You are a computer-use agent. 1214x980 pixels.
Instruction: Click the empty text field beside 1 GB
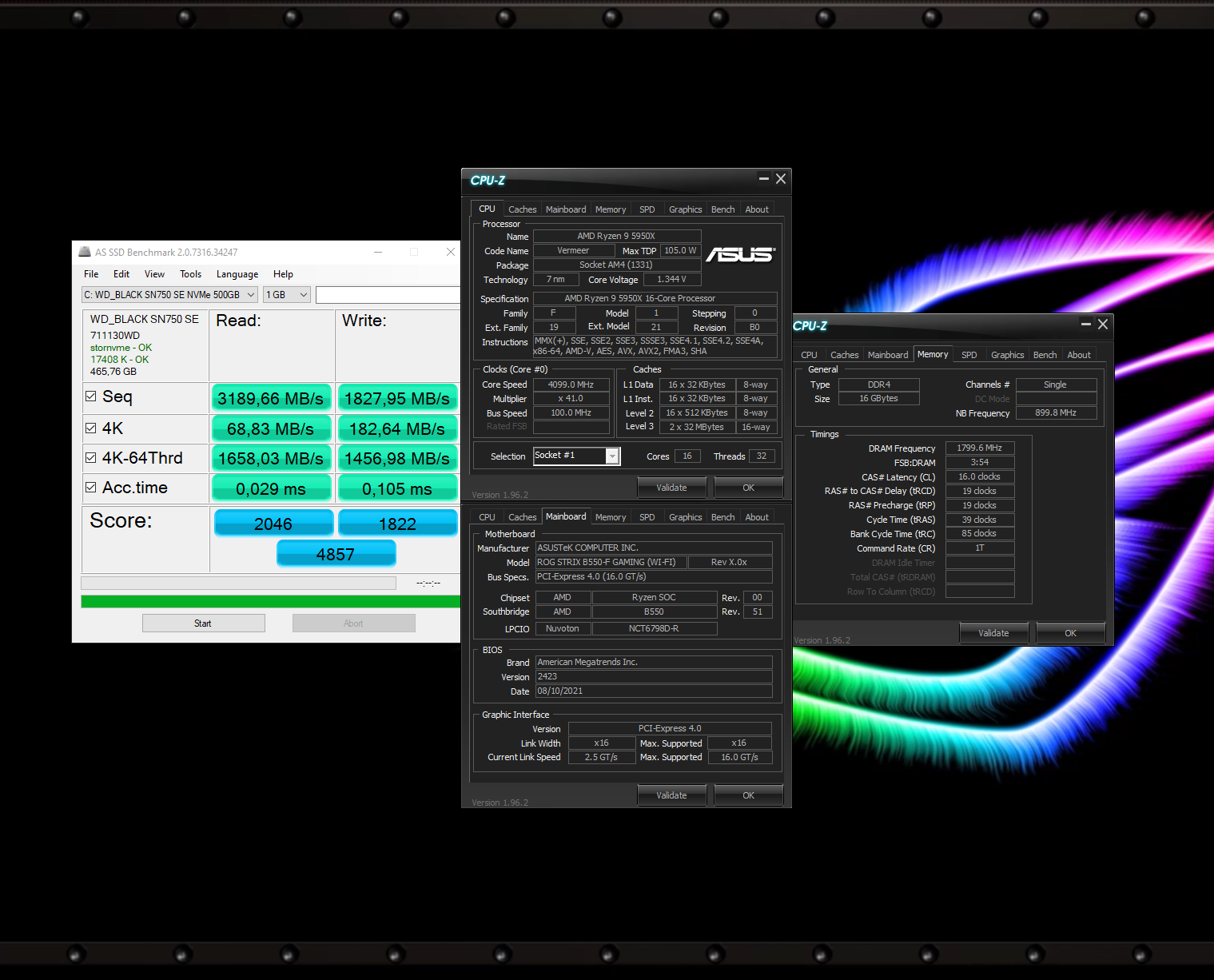(388, 295)
